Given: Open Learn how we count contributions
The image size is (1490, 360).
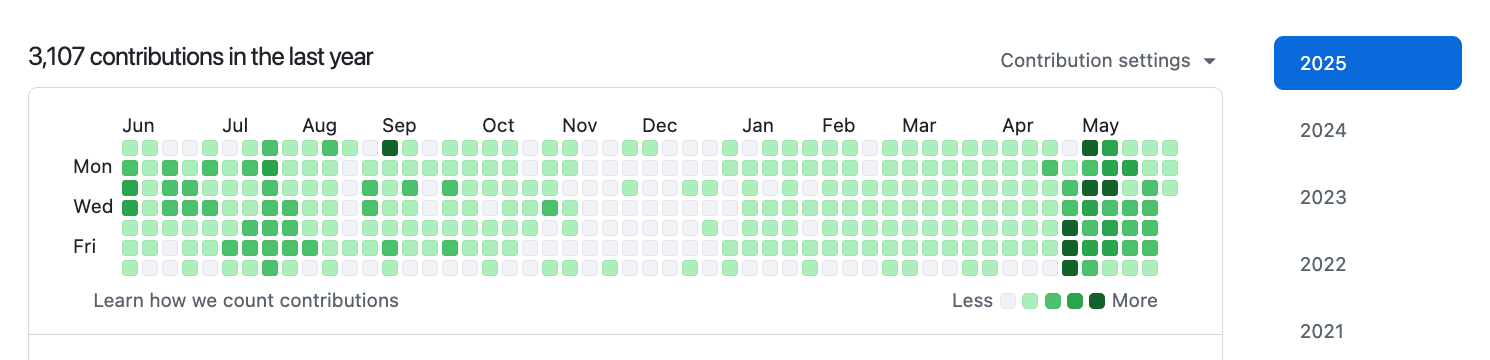Looking at the screenshot, I should point(246,300).
